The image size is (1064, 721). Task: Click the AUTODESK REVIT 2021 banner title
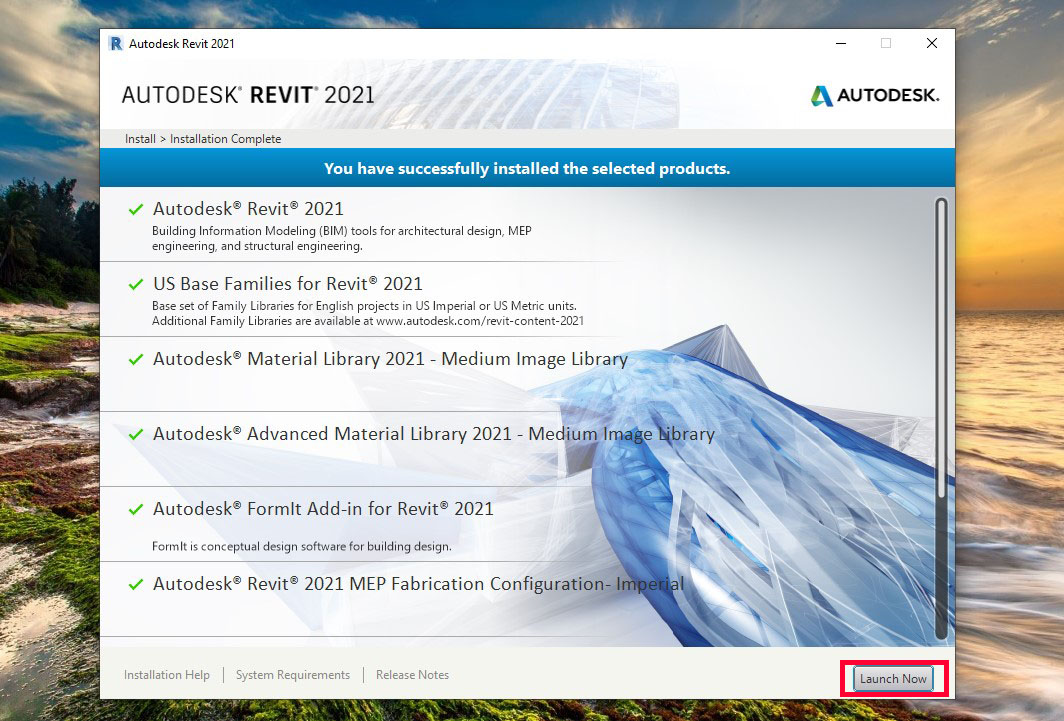[248, 94]
